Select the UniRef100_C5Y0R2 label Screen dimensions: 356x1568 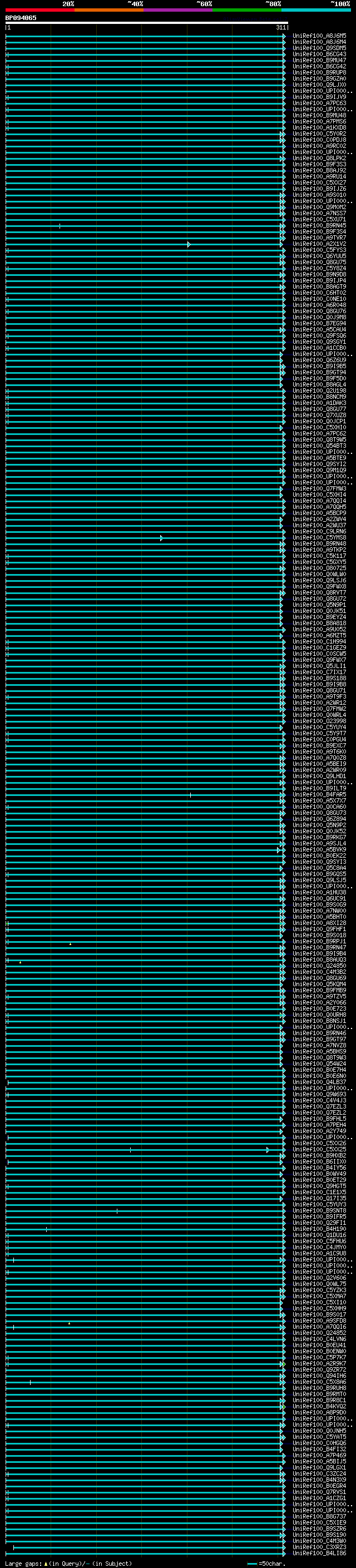coord(319,134)
